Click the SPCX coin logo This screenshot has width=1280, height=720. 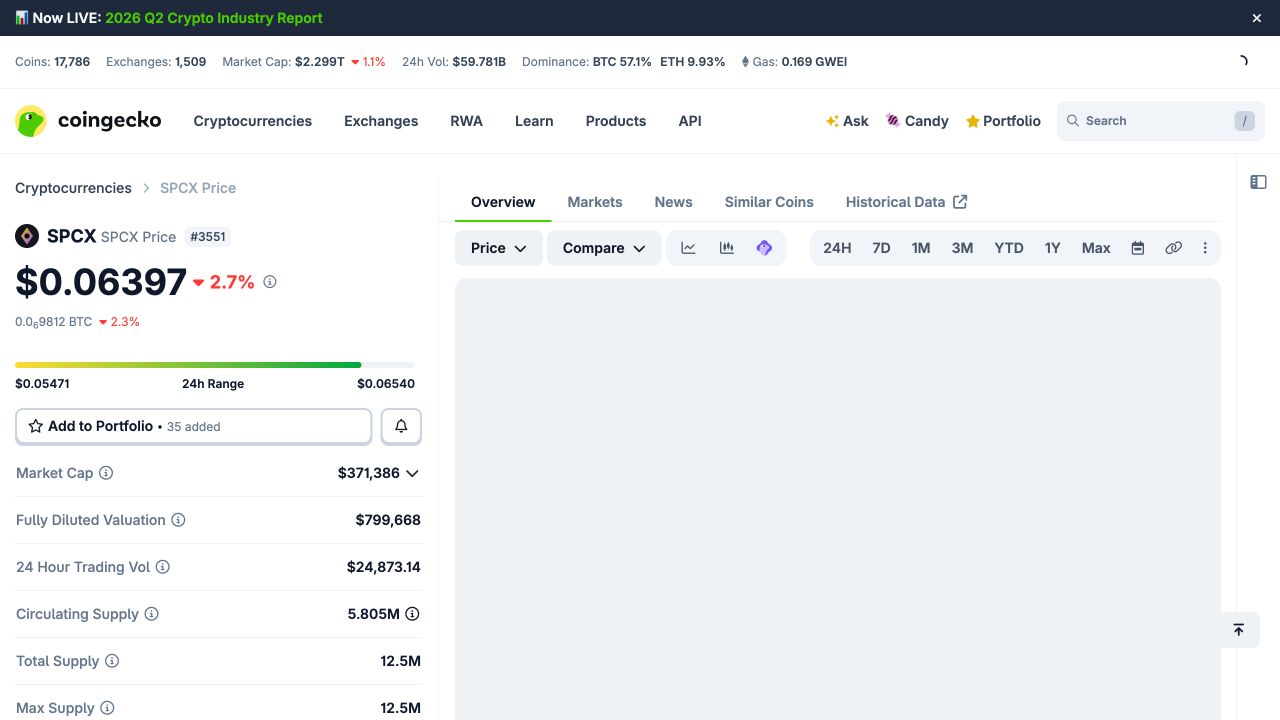[27, 236]
